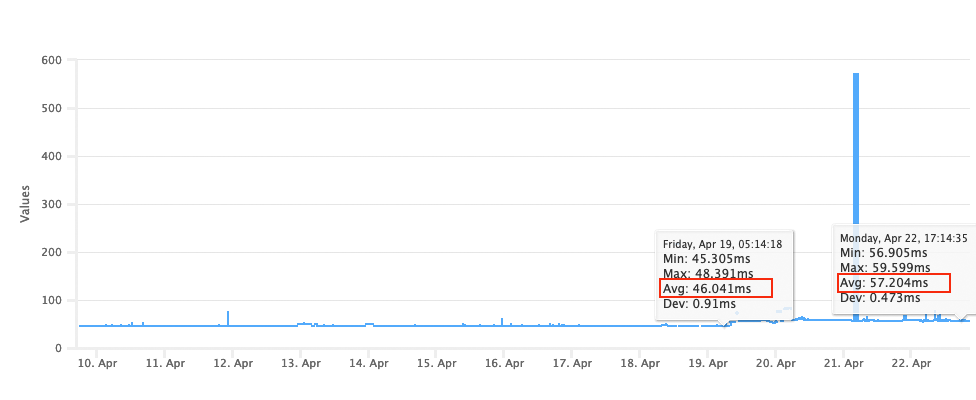Click the 'Min: 45.305ms' tooltip line

[x=699, y=258]
